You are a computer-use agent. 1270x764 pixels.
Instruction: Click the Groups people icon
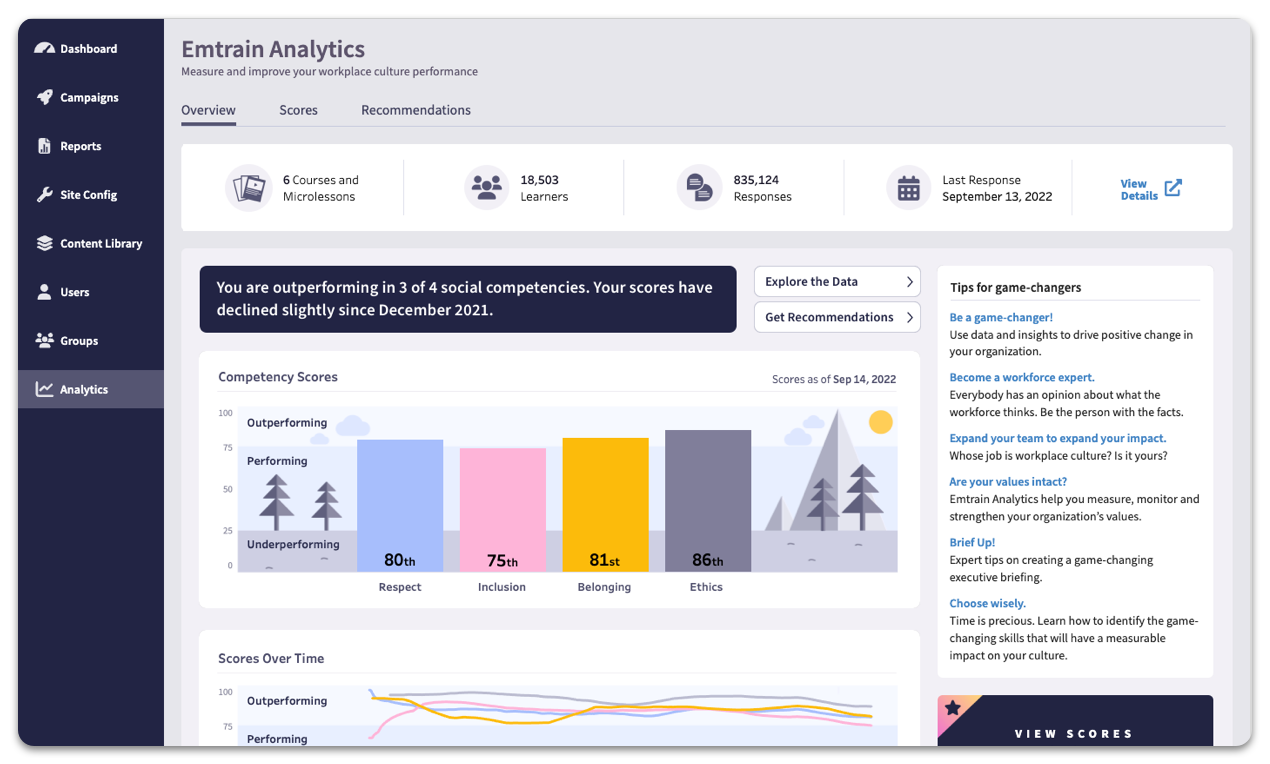[44, 340]
